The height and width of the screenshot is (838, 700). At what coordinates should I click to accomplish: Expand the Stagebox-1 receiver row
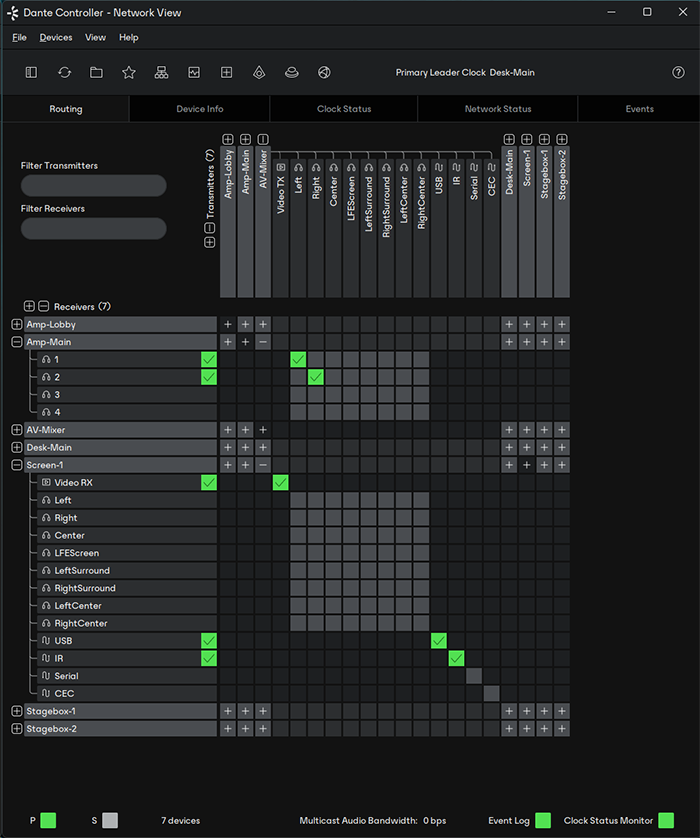pyautogui.click(x=17, y=711)
